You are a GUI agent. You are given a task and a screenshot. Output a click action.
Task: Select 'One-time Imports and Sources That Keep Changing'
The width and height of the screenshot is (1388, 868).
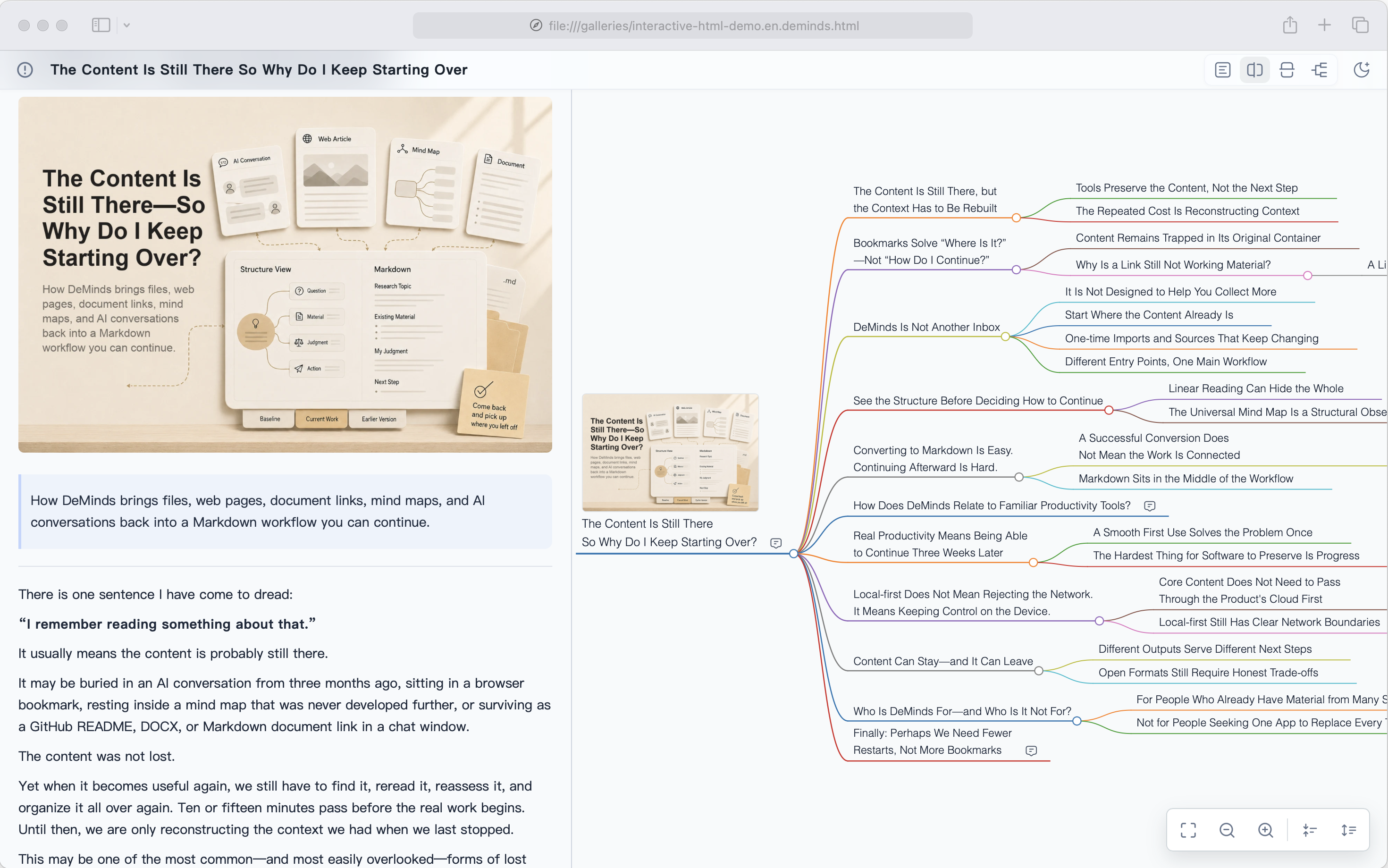tap(1192, 338)
